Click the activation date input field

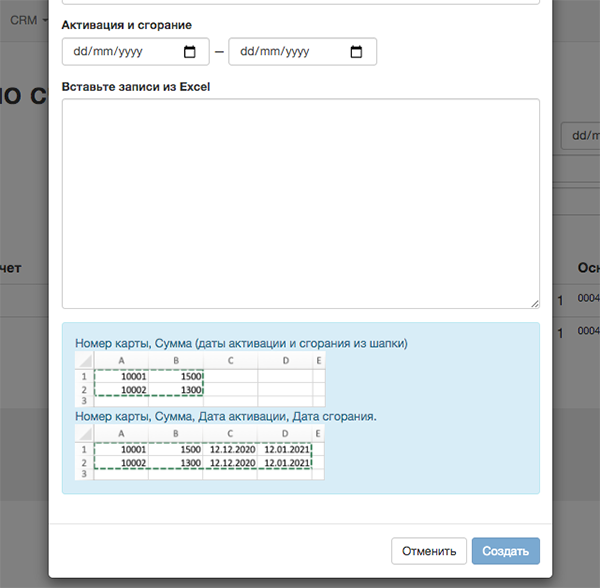[135, 52]
